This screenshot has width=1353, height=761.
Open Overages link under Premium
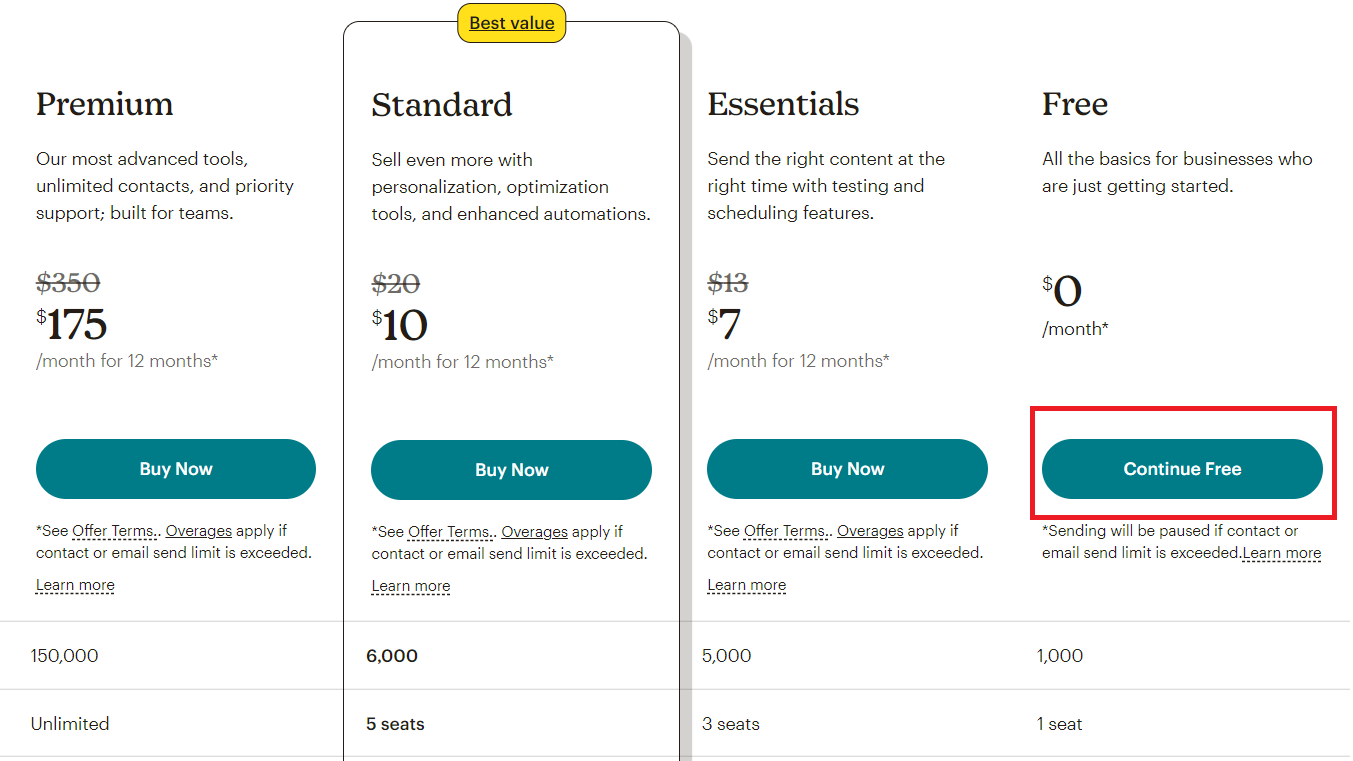click(x=199, y=531)
